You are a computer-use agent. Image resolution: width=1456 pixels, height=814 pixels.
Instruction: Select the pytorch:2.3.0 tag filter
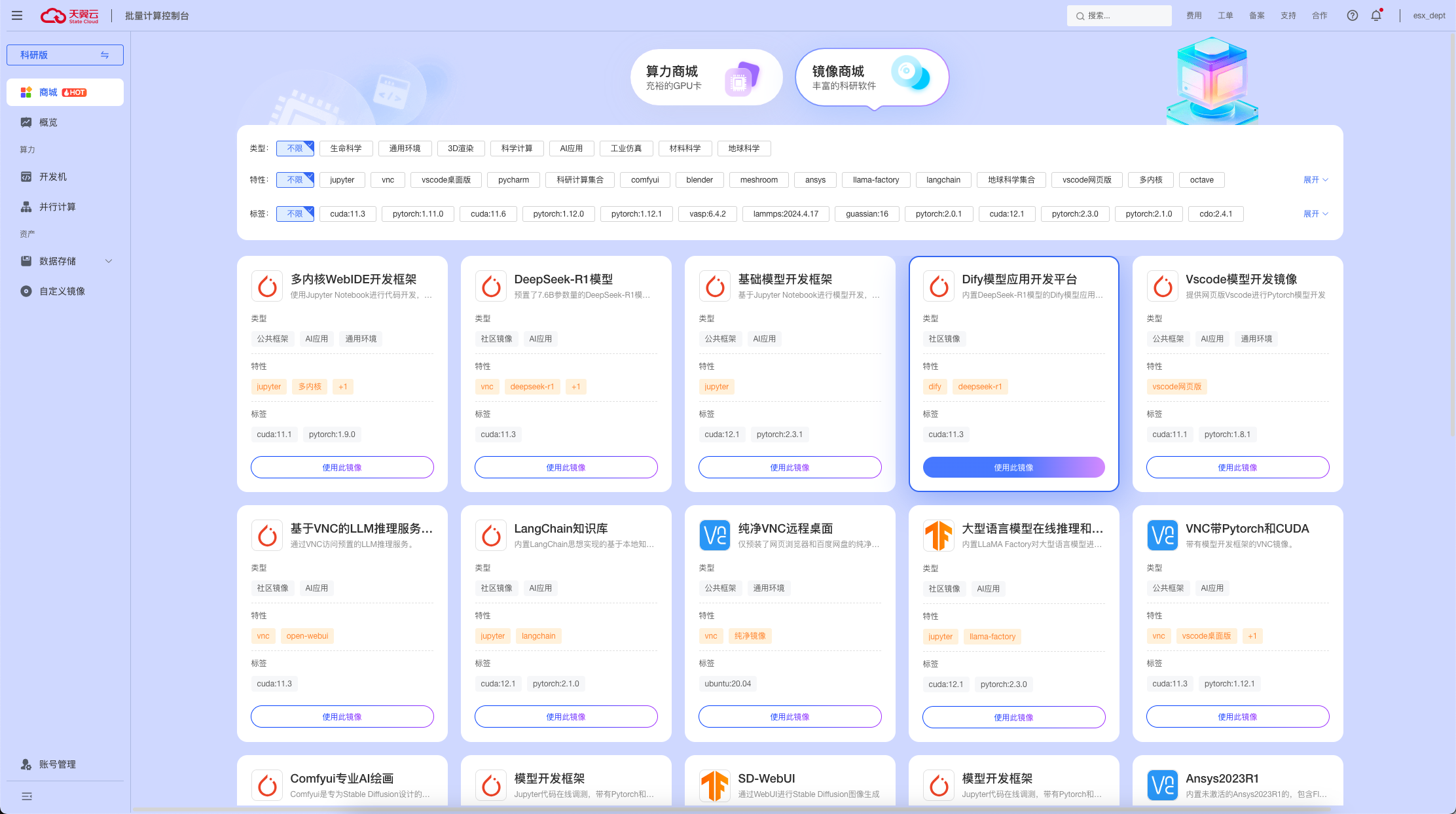click(x=1075, y=214)
